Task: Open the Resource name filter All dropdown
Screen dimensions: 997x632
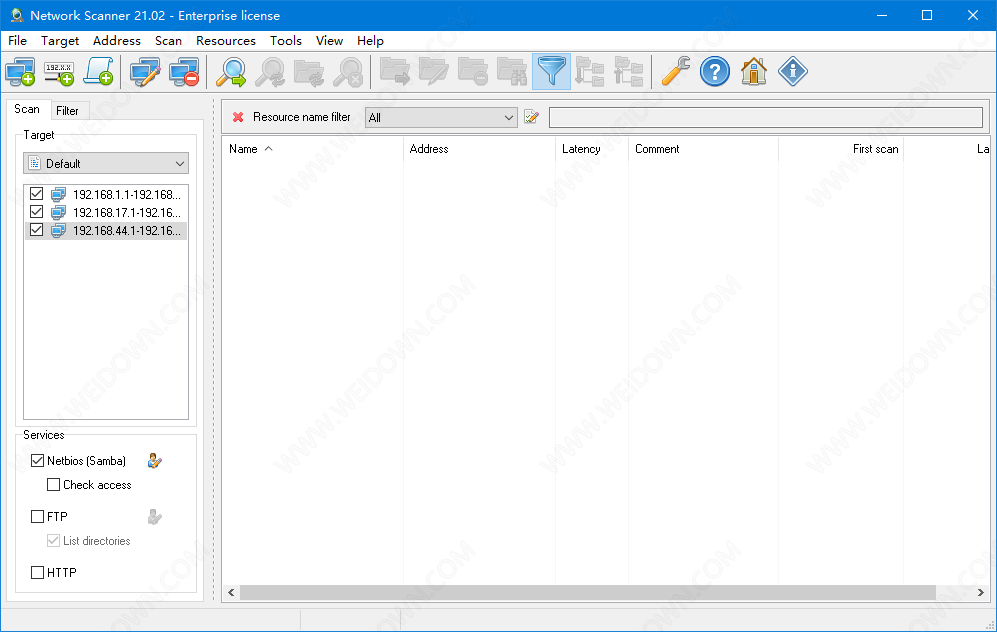Action: point(441,118)
